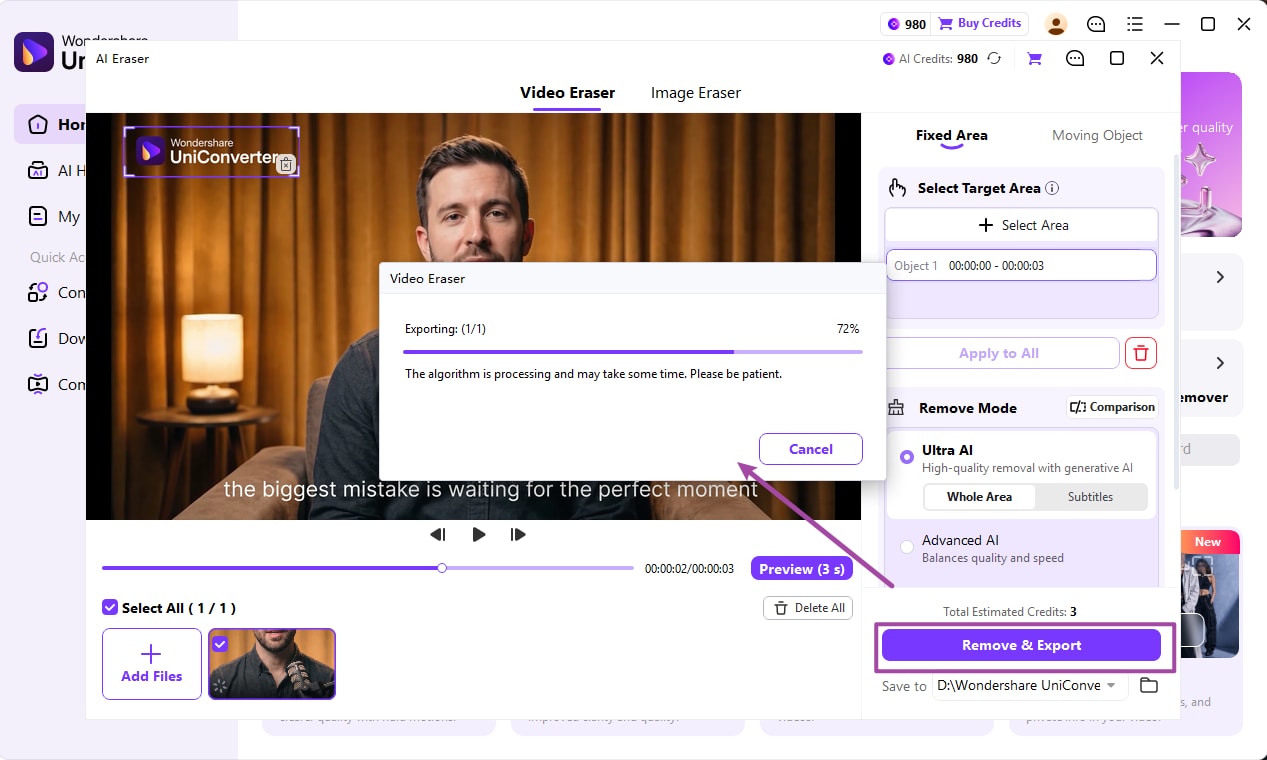This screenshot has height=760, width=1267.
Task: Toggle the checkbox on the video thumbnail
Action: tap(220, 644)
